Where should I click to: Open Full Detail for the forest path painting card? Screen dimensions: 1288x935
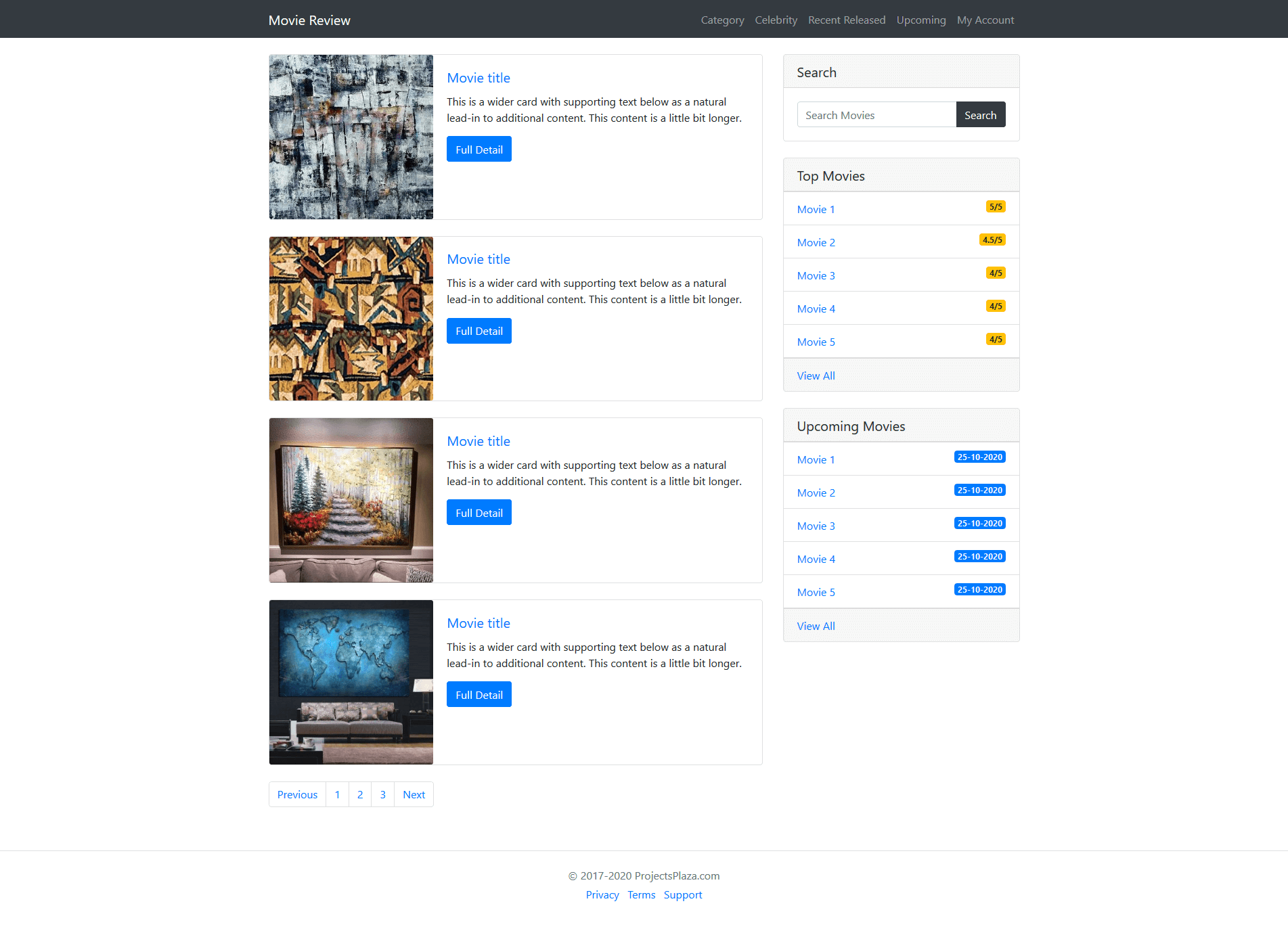(x=479, y=513)
